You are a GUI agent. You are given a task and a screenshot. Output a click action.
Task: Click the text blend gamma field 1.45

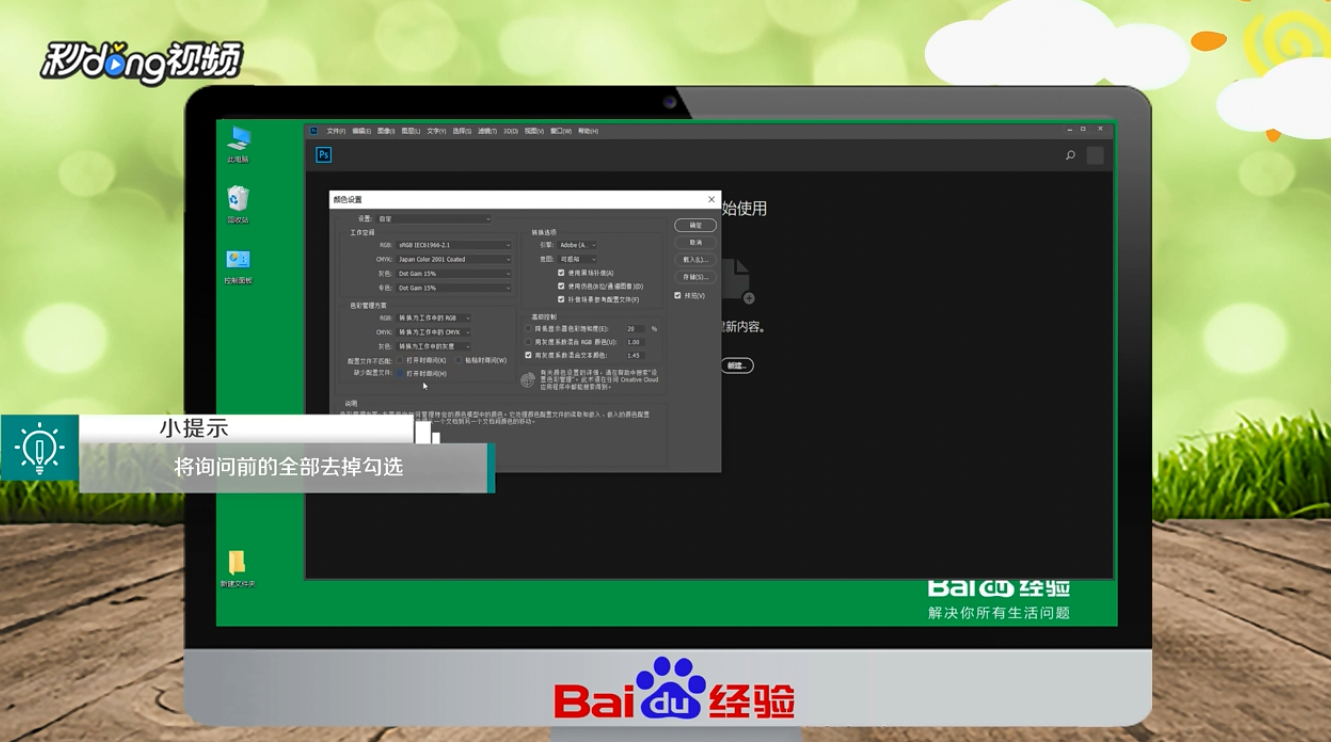pos(634,355)
